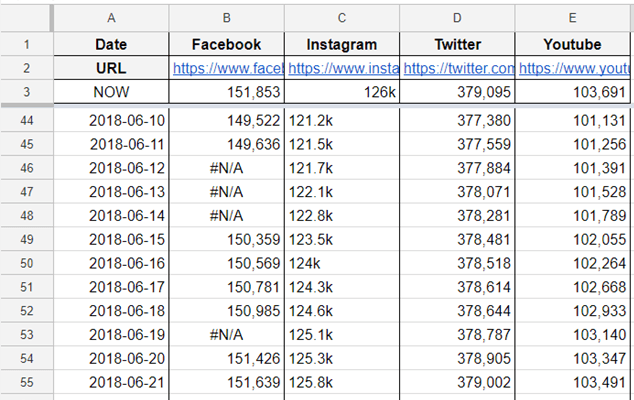The height and width of the screenshot is (400, 634).
Task: Click the Twitter URL link
Action: [459, 68]
